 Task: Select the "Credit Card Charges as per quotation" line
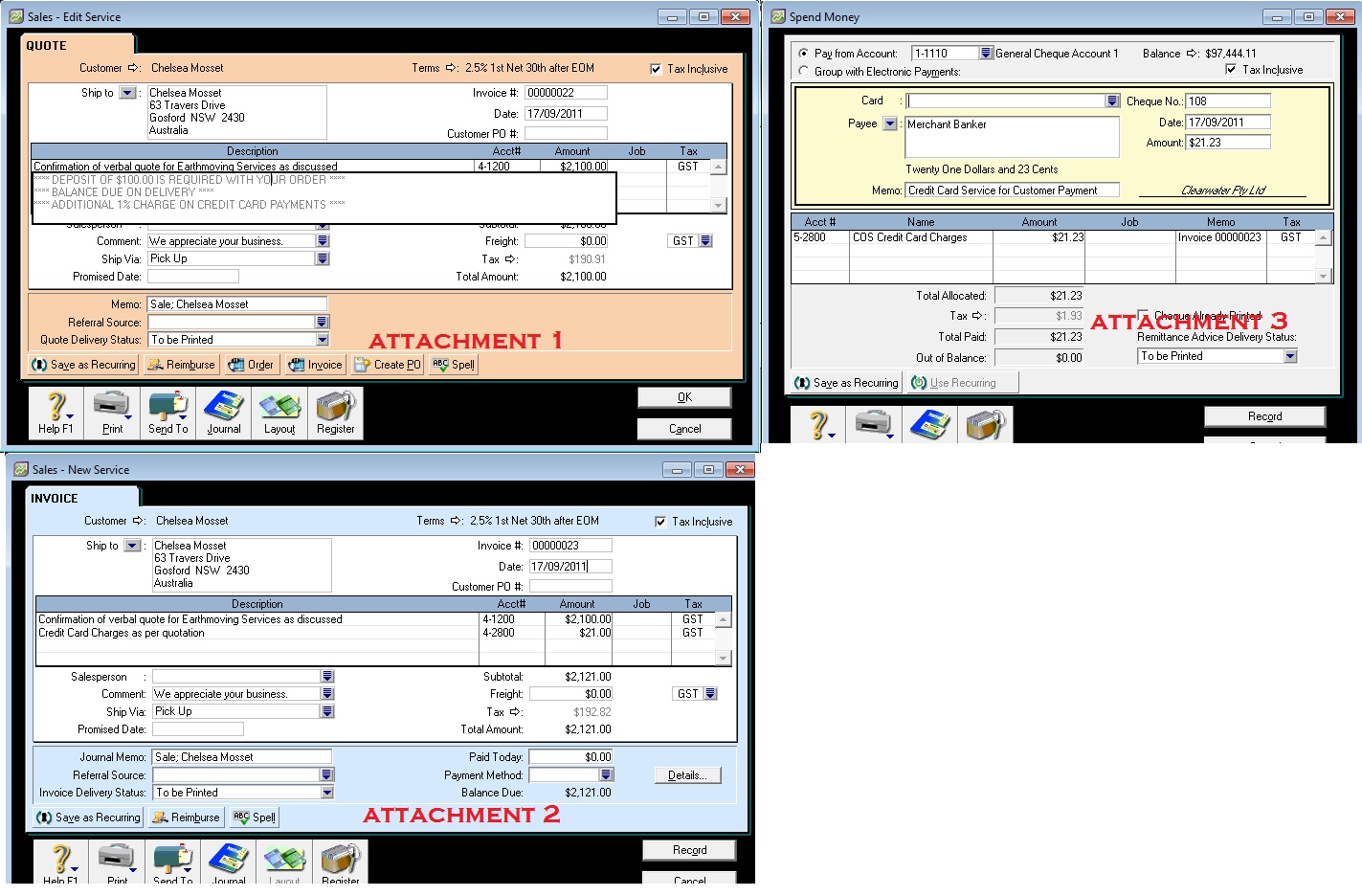122,633
